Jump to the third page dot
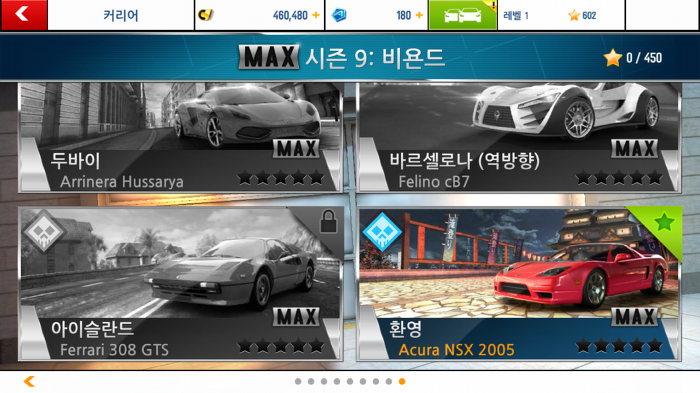 [324, 381]
